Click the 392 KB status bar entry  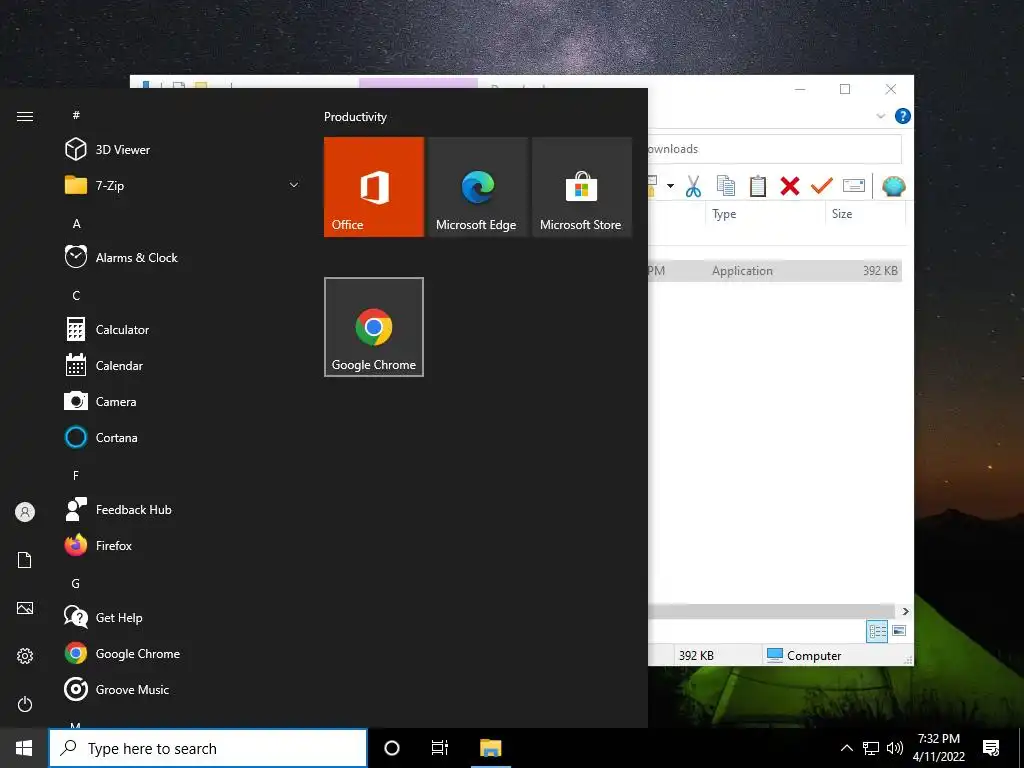pos(696,656)
